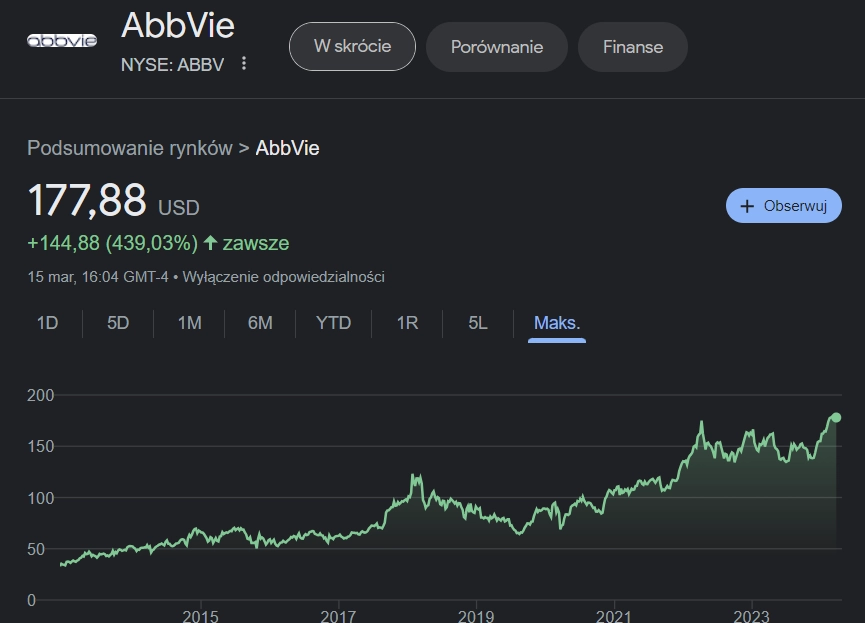865x623 pixels.
Task: Select the 5D time range
Action: (118, 323)
